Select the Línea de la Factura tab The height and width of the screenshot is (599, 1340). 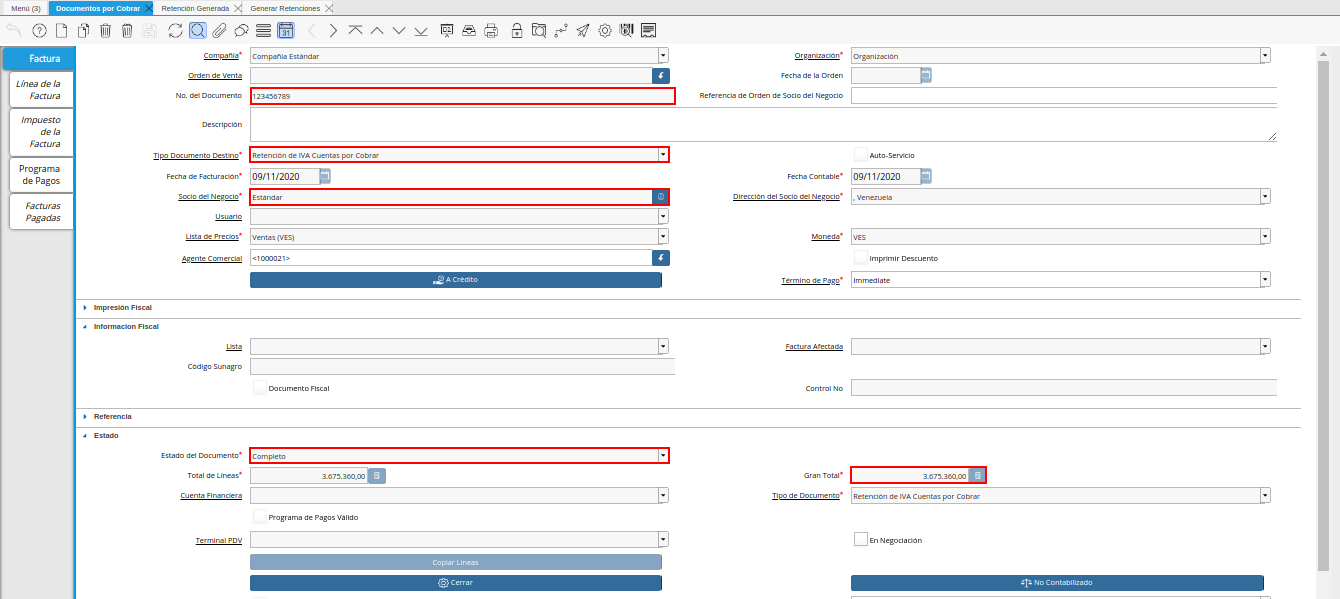click(39, 90)
